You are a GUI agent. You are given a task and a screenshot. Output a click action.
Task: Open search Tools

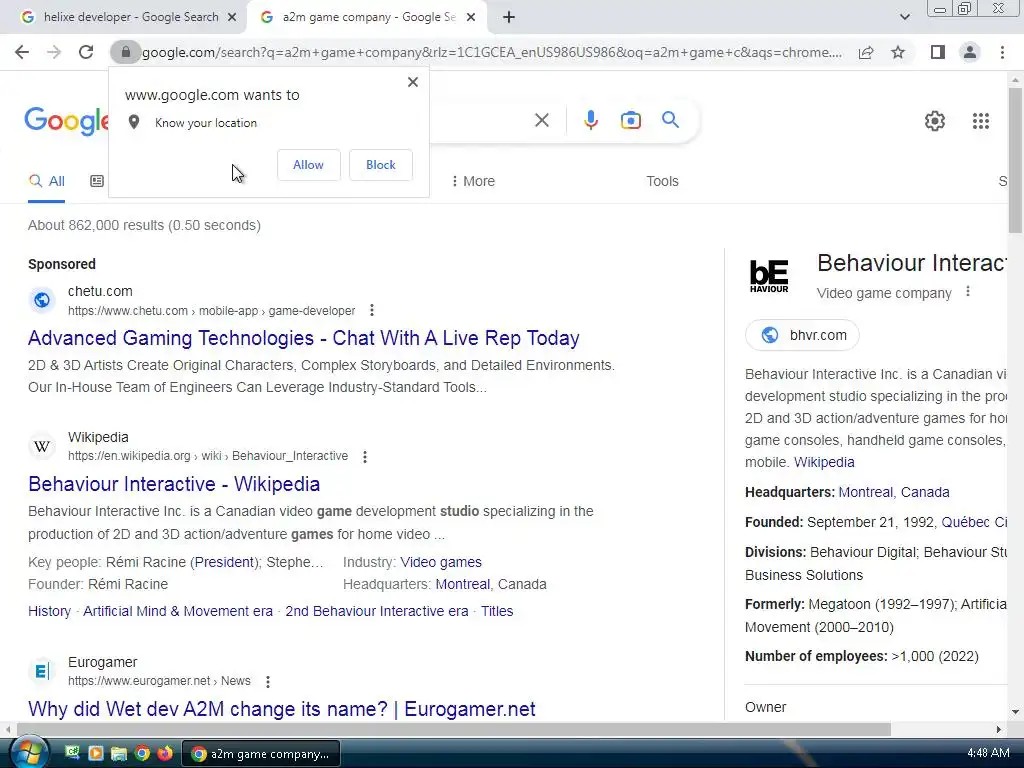[x=662, y=181]
